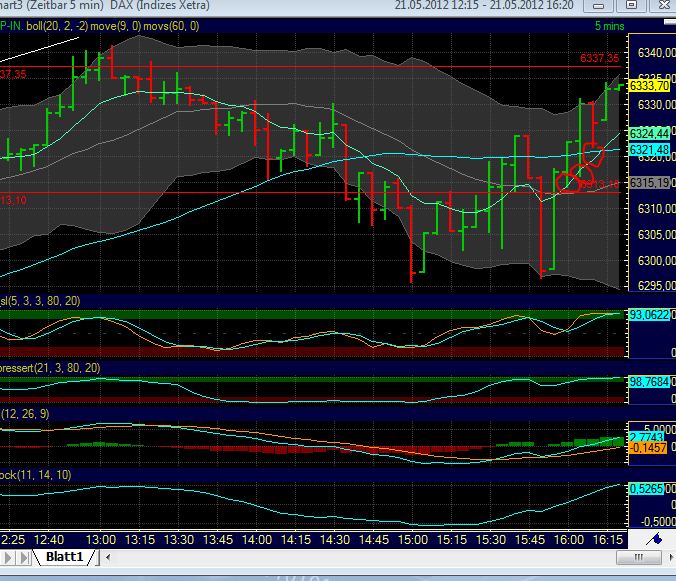Click the 6305,00 price axis label
The height and width of the screenshot is (581, 676).
[657, 235]
